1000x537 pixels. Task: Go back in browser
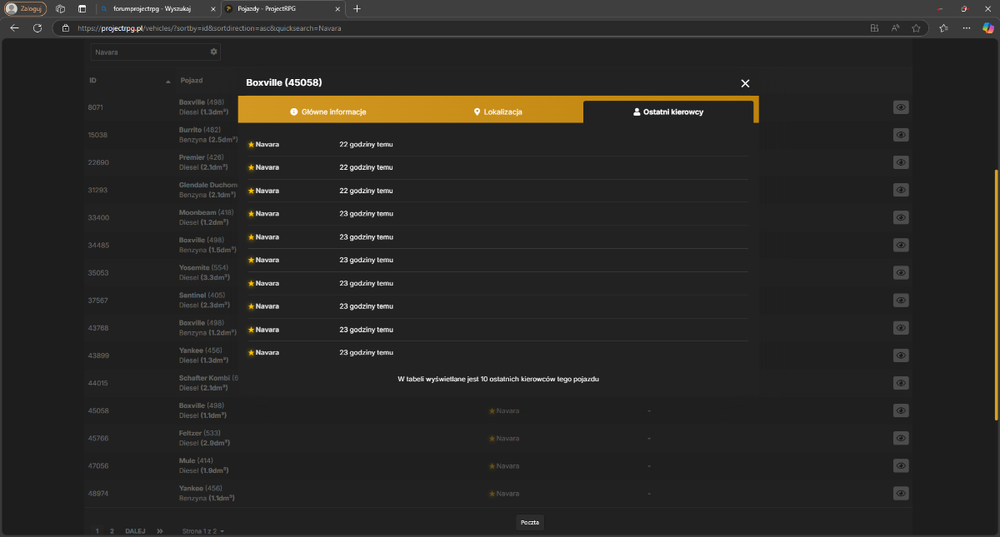[x=15, y=28]
